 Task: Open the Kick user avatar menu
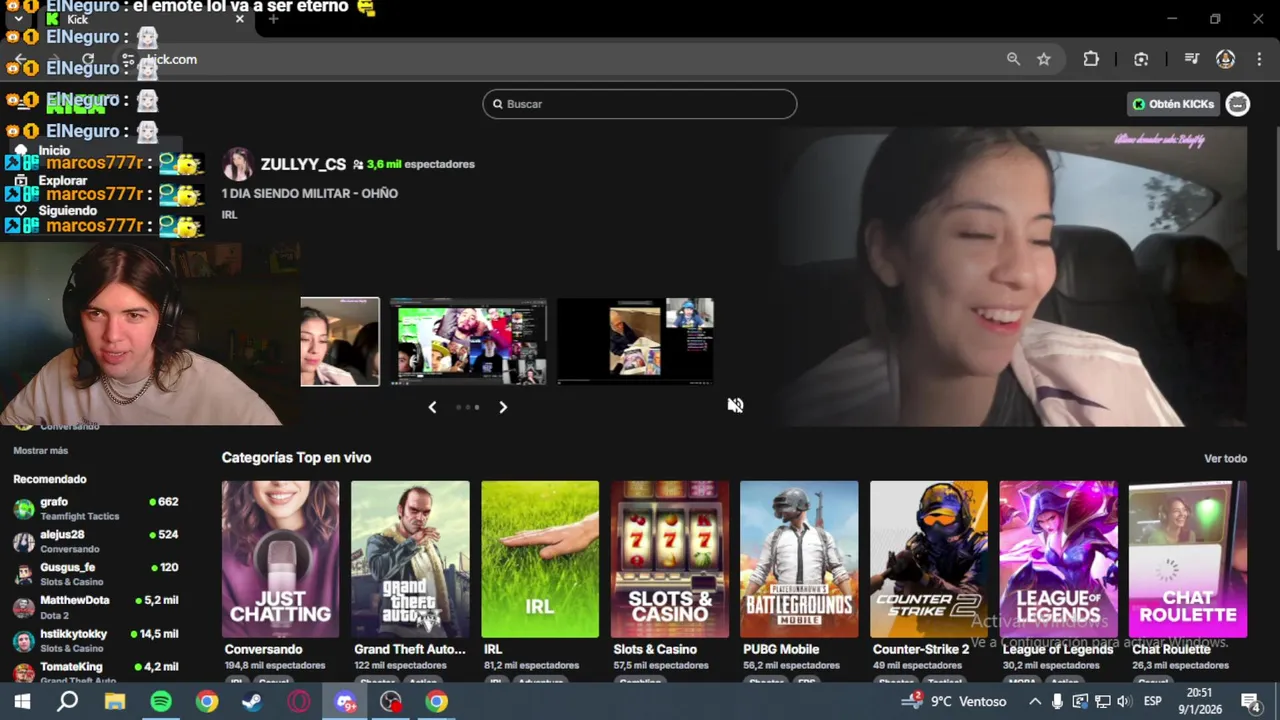[1238, 104]
